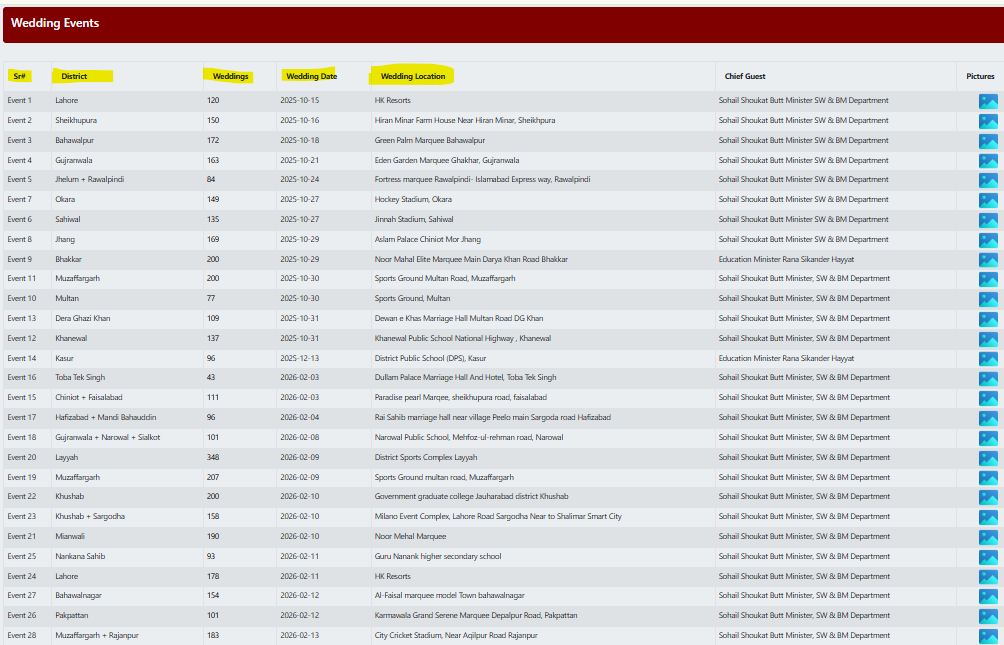Viewport: 1004px width, 645px height.
Task: Click the Wedding Location column header
Action: (x=413, y=76)
